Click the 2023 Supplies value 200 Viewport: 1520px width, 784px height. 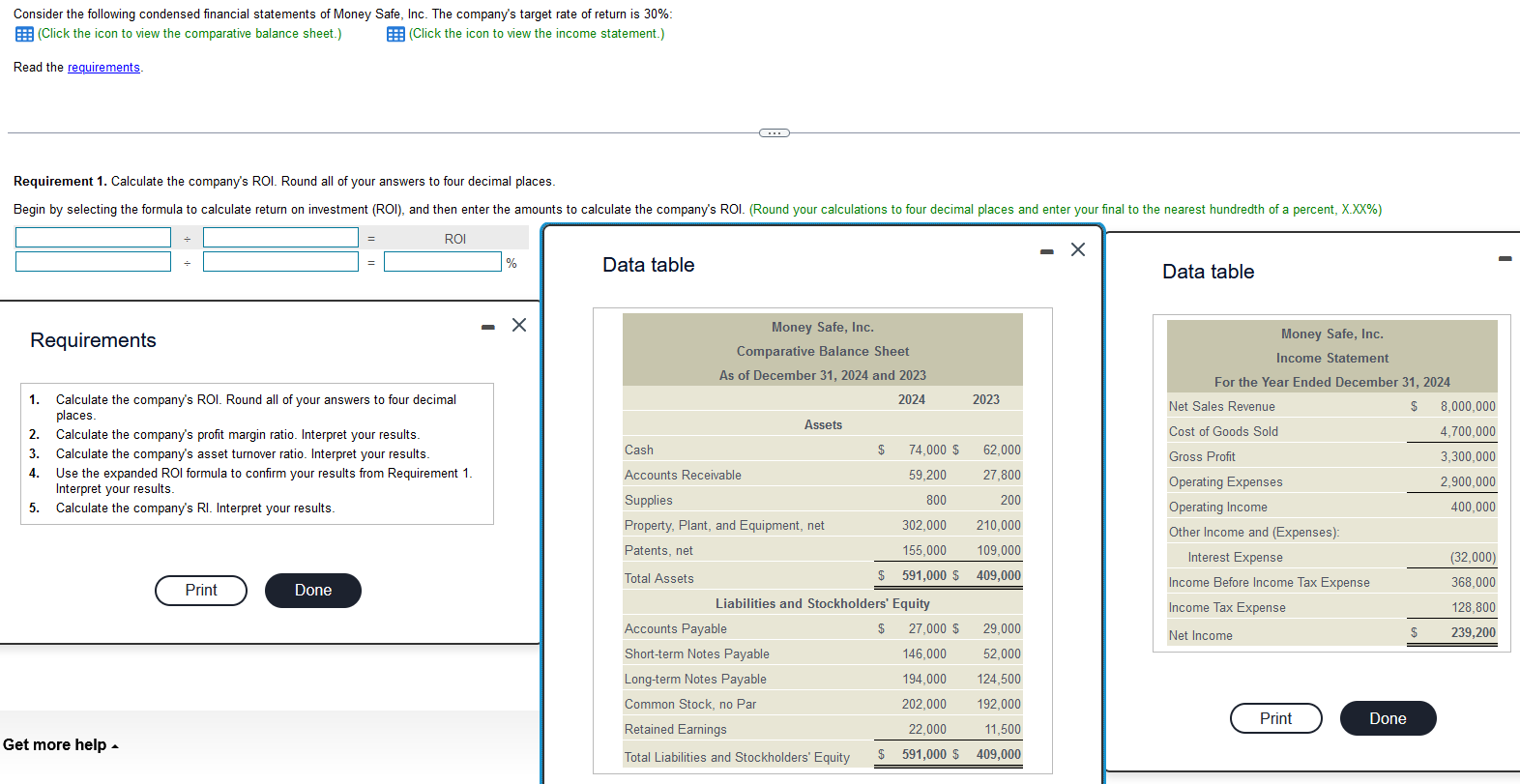click(x=1010, y=500)
